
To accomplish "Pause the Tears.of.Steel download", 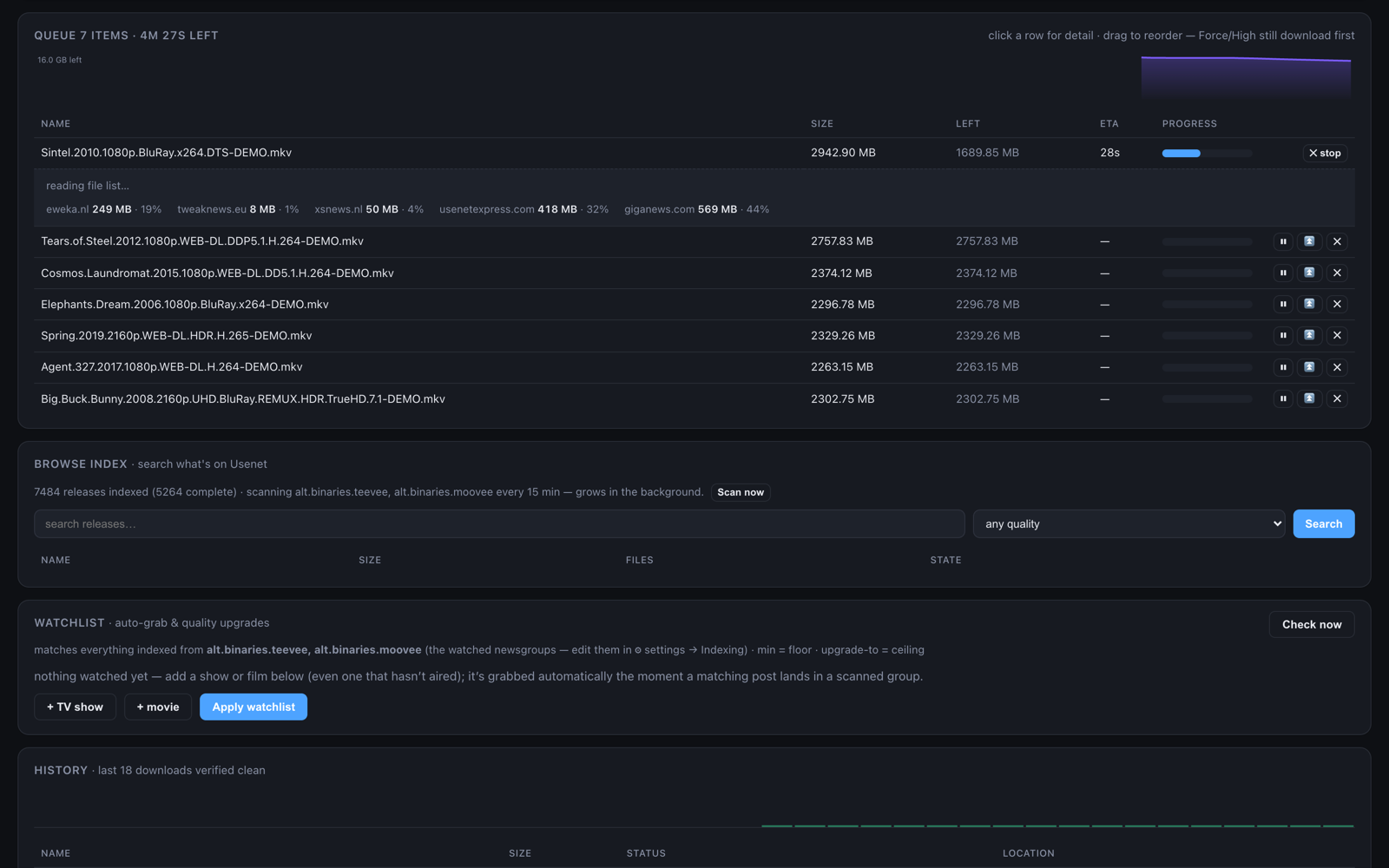I will [x=1283, y=241].
